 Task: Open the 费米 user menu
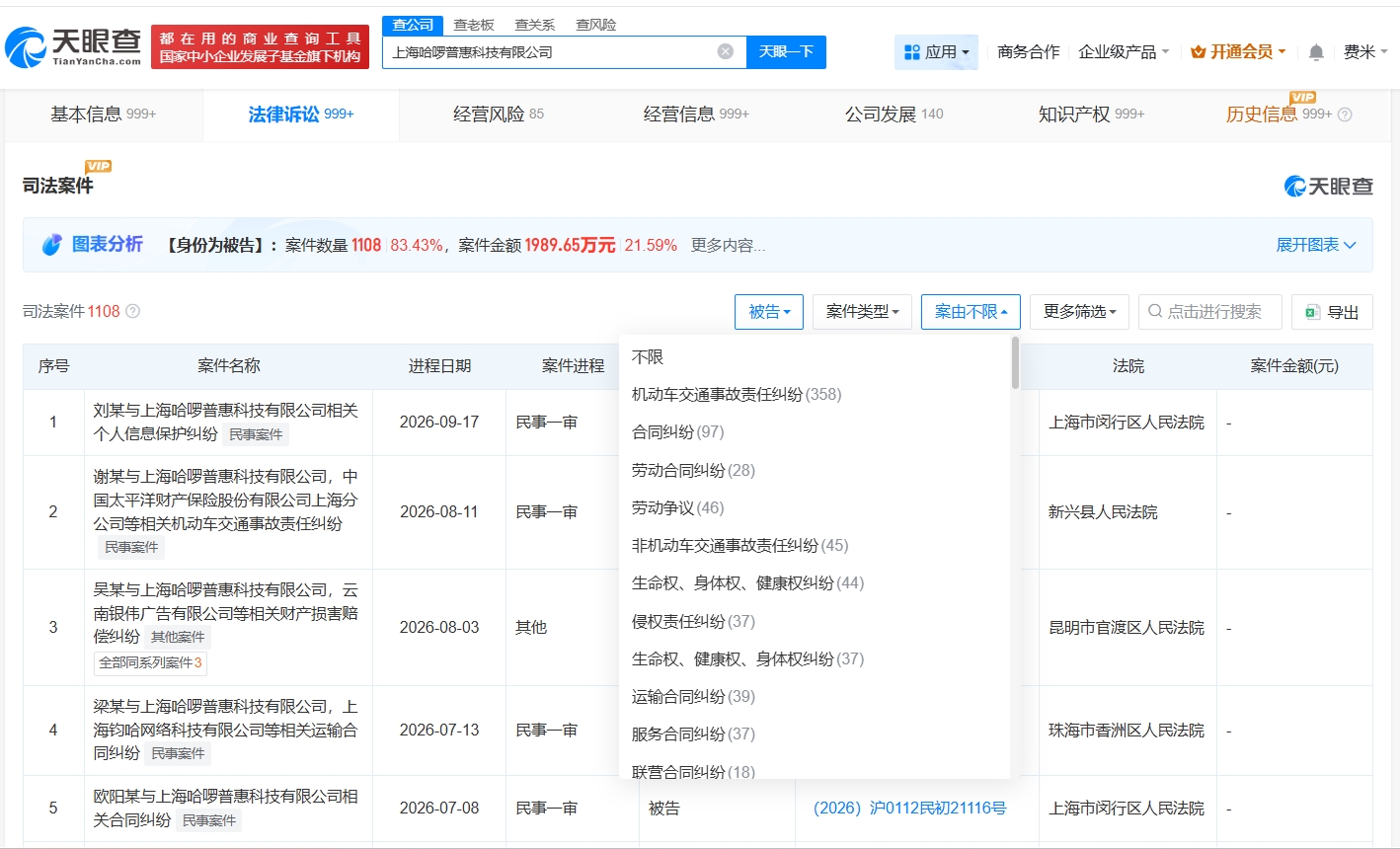[x=1365, y=51]
